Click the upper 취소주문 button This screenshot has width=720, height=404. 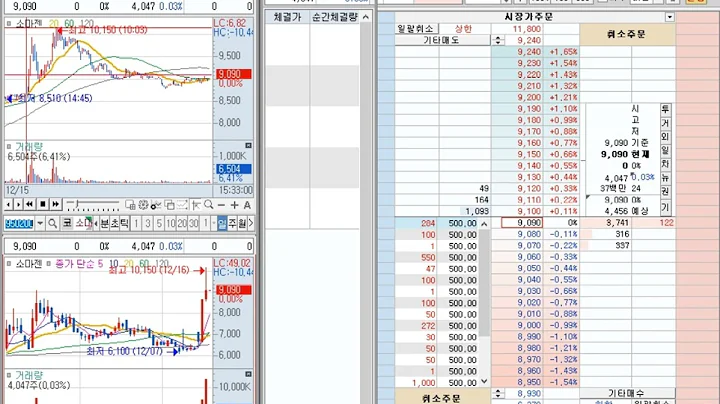coord(627,34)
